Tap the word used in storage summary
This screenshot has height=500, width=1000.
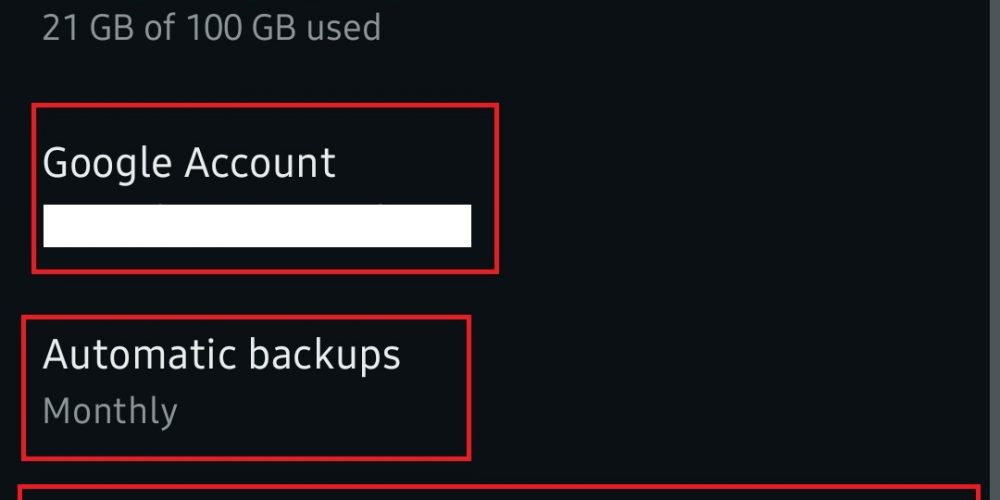[342, 27]
